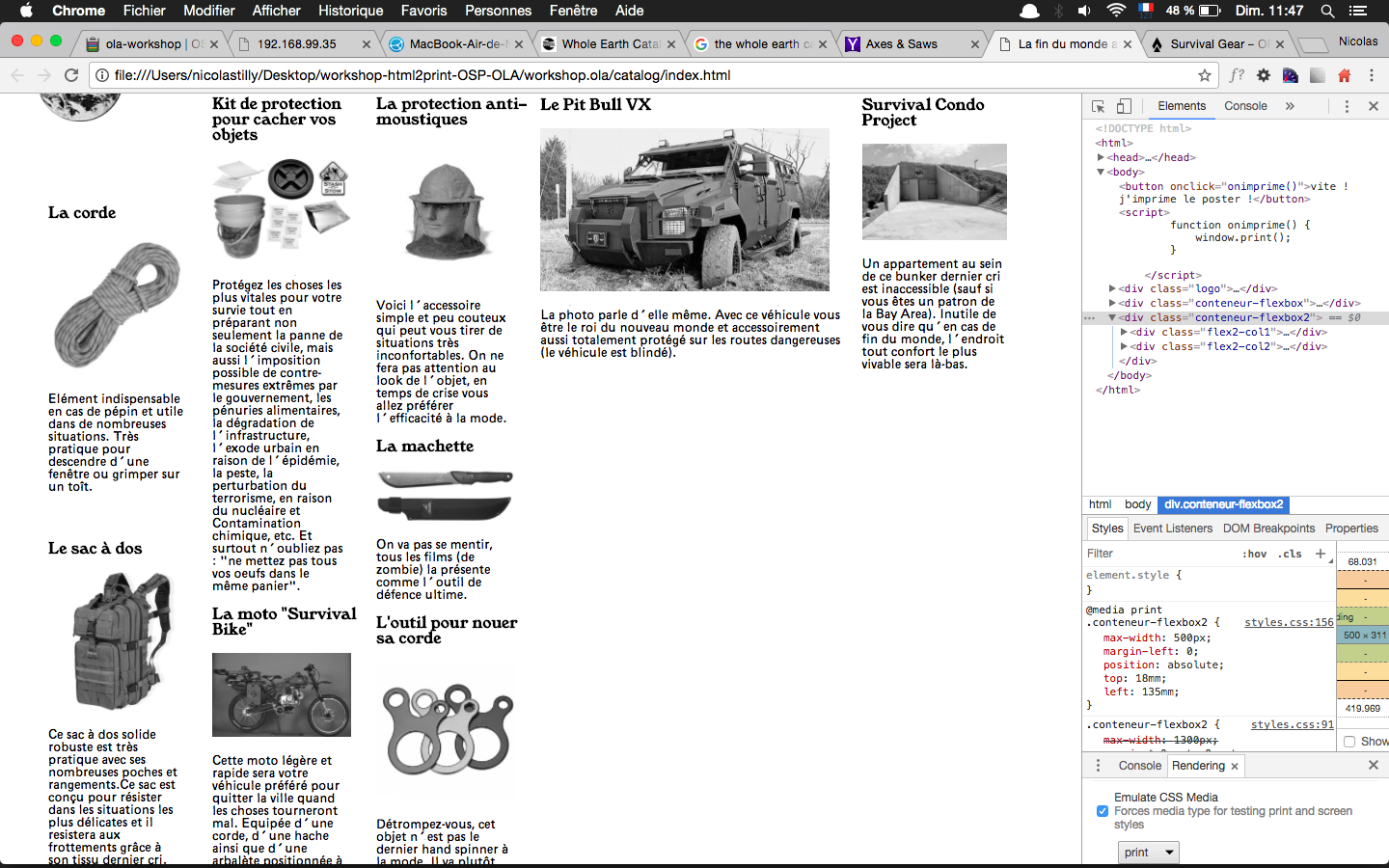Screen dimensions: 1389x868
Task: Close the bottom drawer panel
Action: (x=1374, y=765)
